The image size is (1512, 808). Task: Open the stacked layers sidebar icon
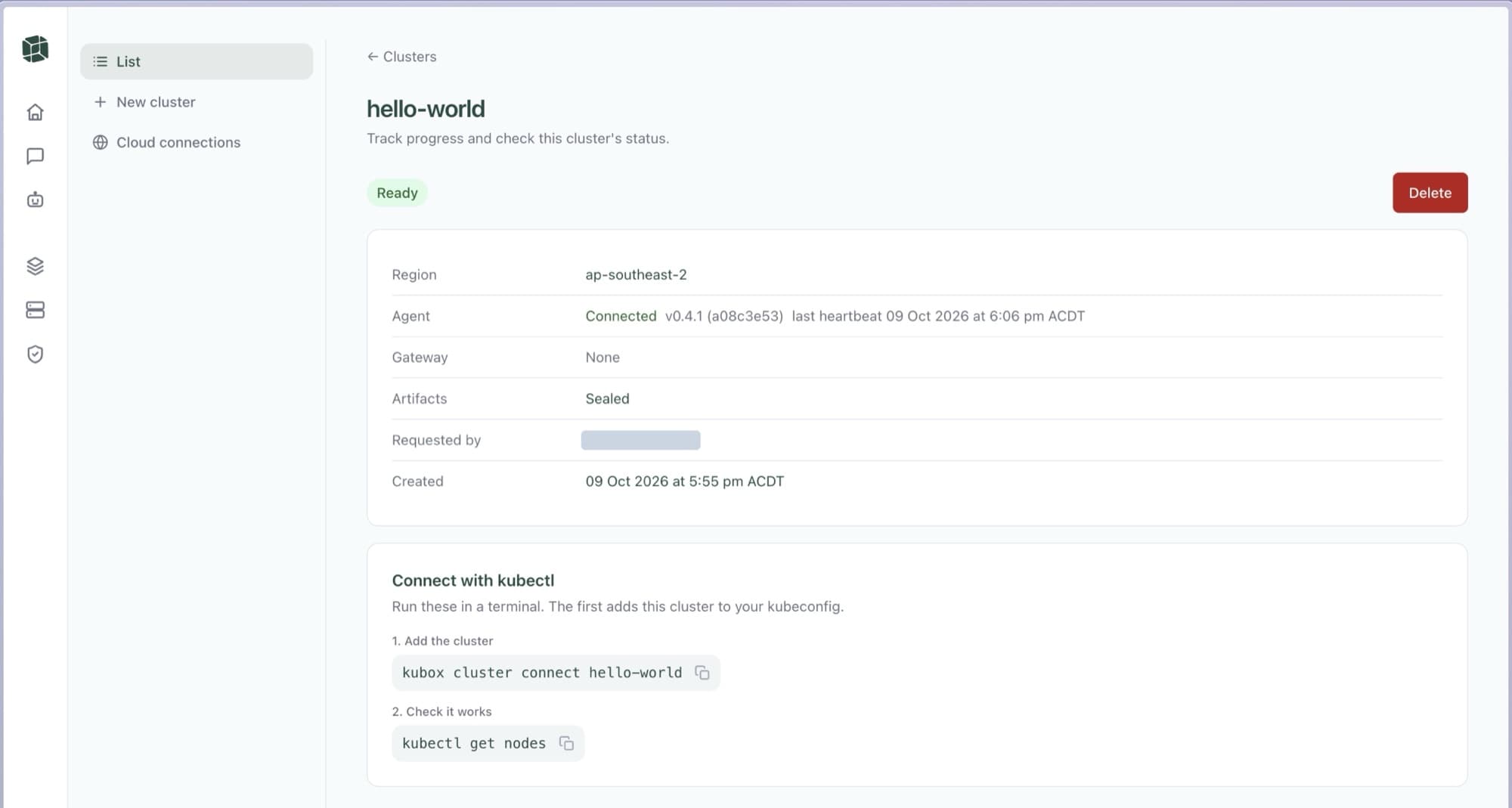pyautogui.click(x=35, y=266)
